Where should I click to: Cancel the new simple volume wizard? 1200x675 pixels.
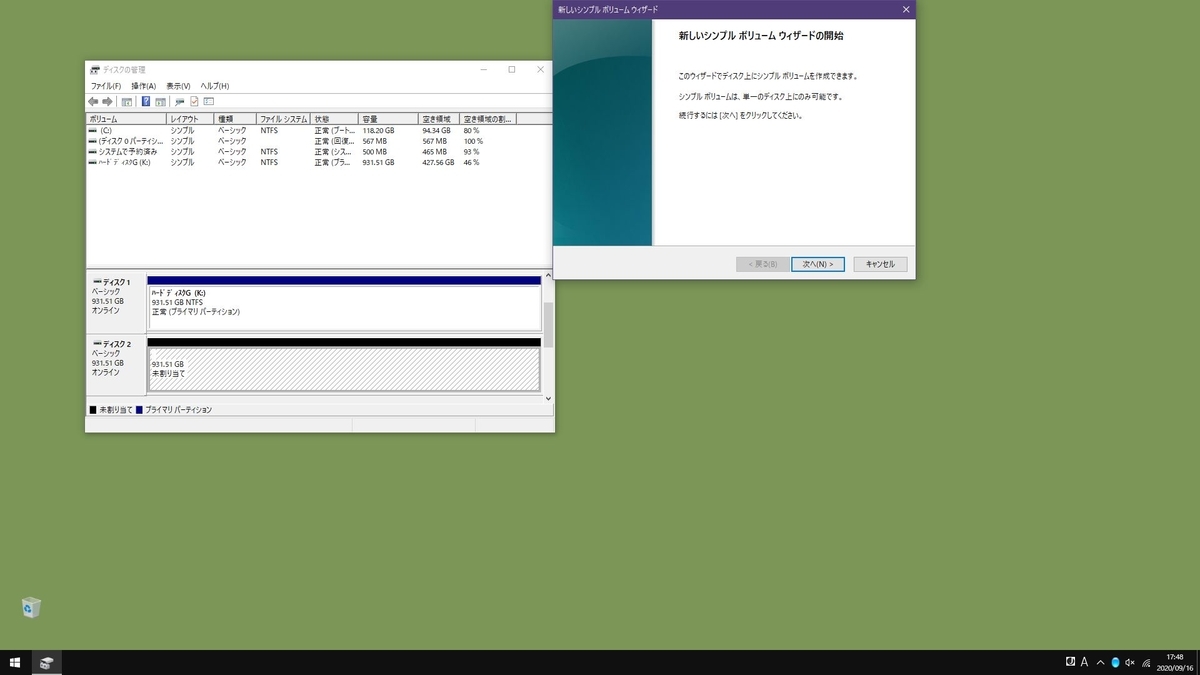(880, 264)
